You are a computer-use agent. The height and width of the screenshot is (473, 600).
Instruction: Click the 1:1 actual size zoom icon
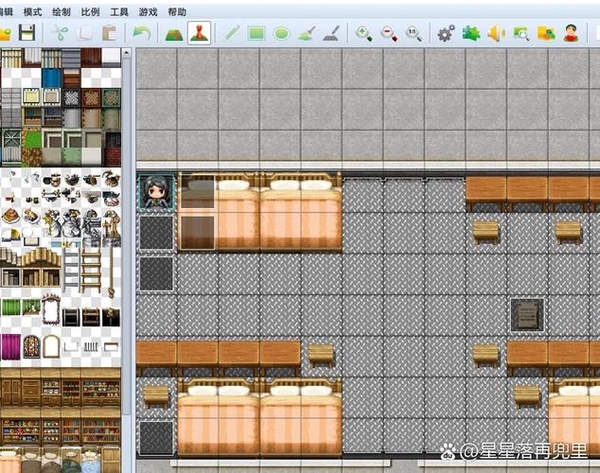point(414,33)
